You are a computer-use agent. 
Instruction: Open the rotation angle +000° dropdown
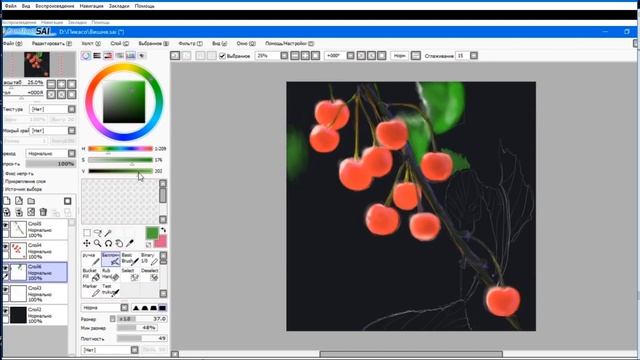click(x=351, y=56)
